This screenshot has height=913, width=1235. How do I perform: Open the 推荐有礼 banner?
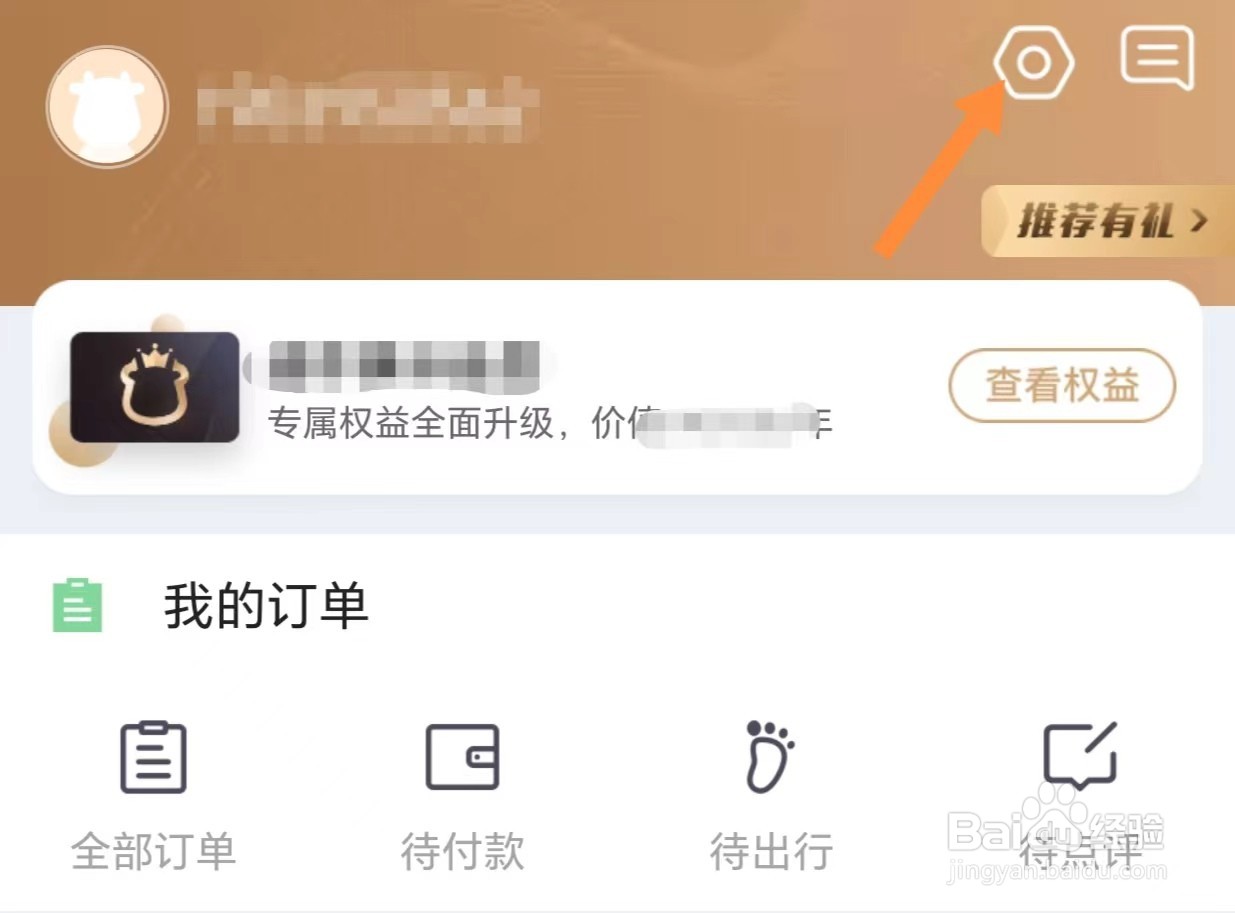pyautogui.click(x=1108, y=221)
